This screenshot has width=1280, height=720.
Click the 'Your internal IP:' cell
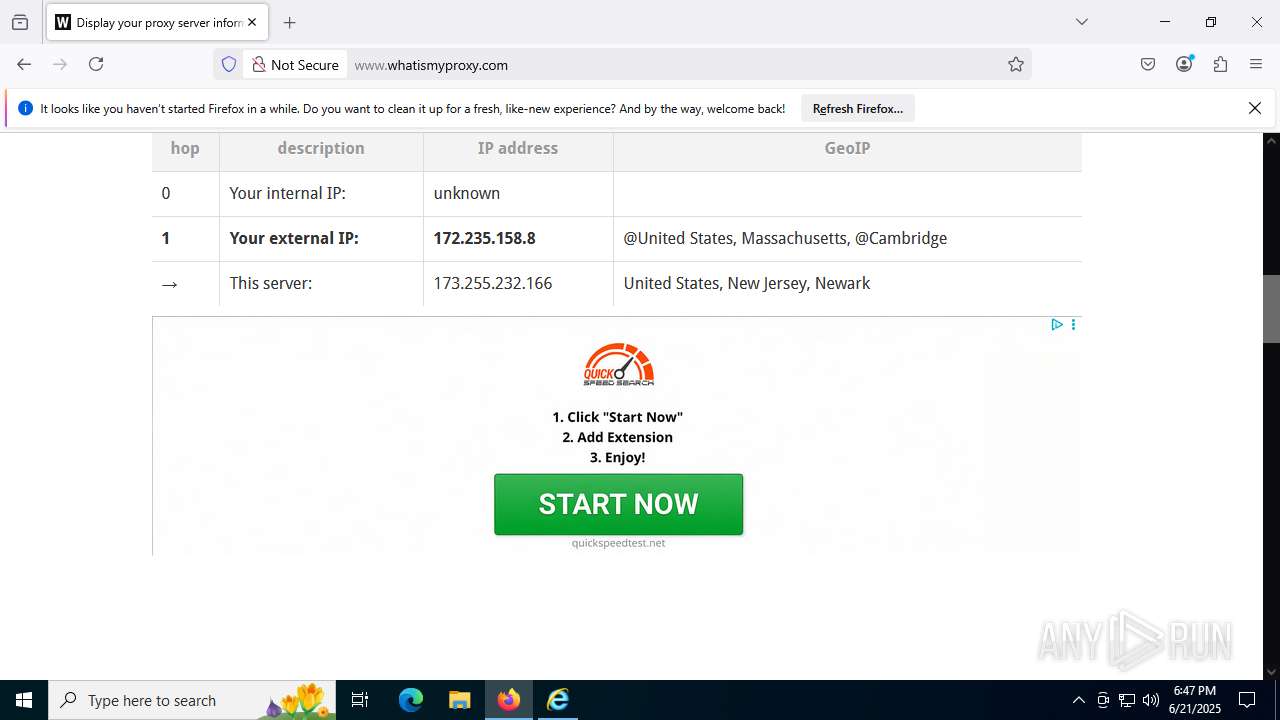pos(321,194)
